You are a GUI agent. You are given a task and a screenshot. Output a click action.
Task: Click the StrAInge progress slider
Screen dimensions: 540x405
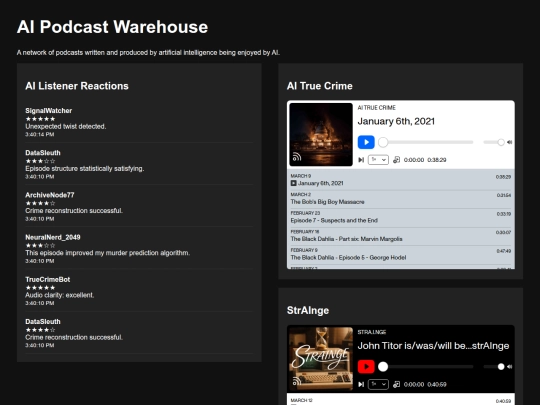coord(426,367)
